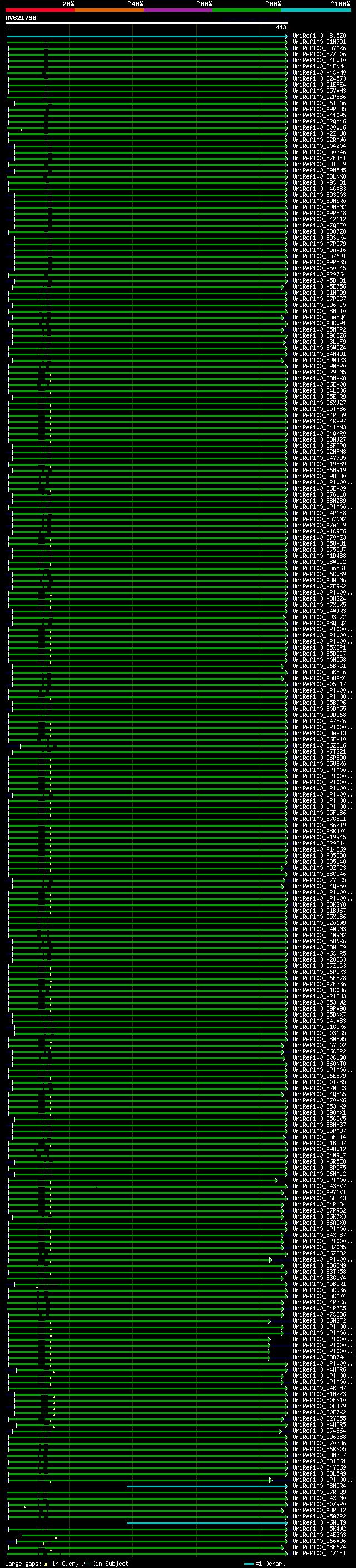Select hit label UniRef100_A4GXB3
This screenshot has width=356, height=1568.
point(319,189)
